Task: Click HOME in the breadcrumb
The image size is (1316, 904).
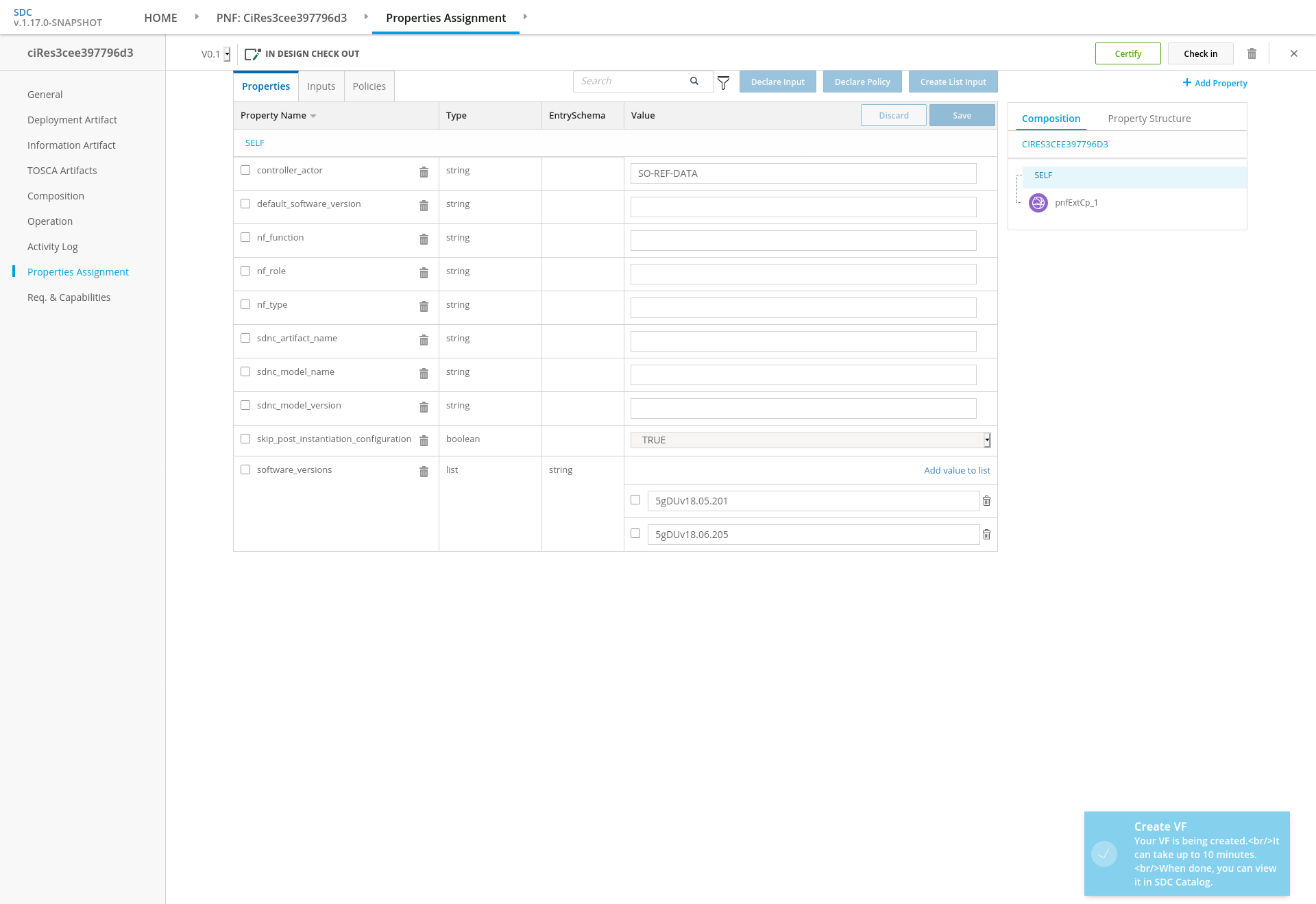Action: [x=160, y=18]
